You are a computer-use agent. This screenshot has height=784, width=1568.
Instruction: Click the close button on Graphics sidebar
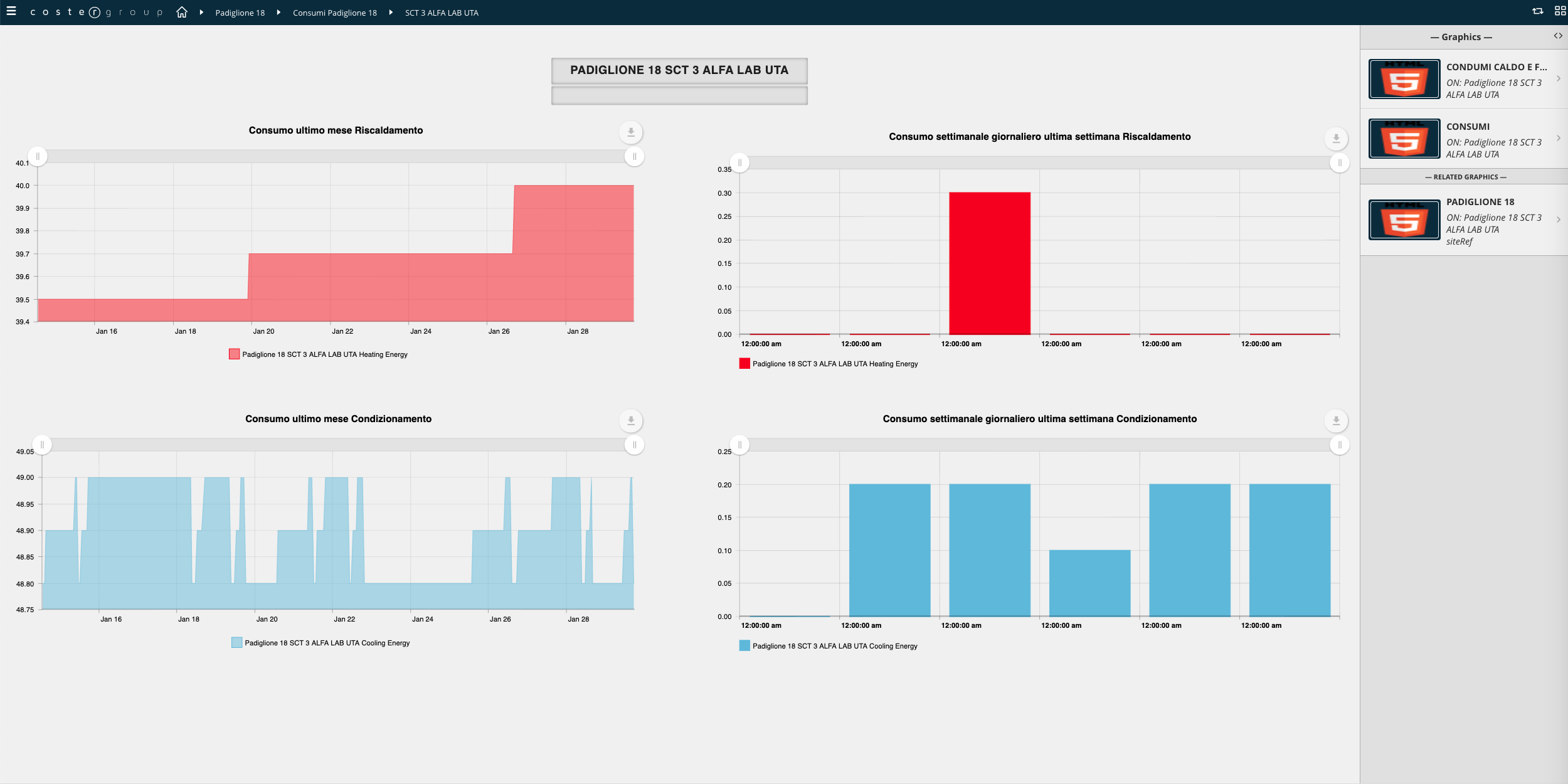tap(1557, 36)
